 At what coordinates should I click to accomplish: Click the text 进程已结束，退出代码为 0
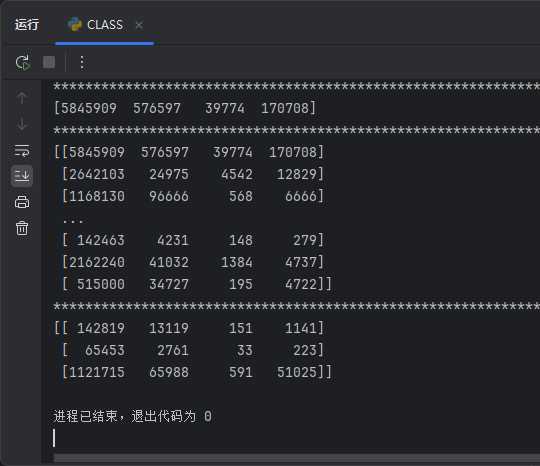pyautogui.click(x=133, y=416)
